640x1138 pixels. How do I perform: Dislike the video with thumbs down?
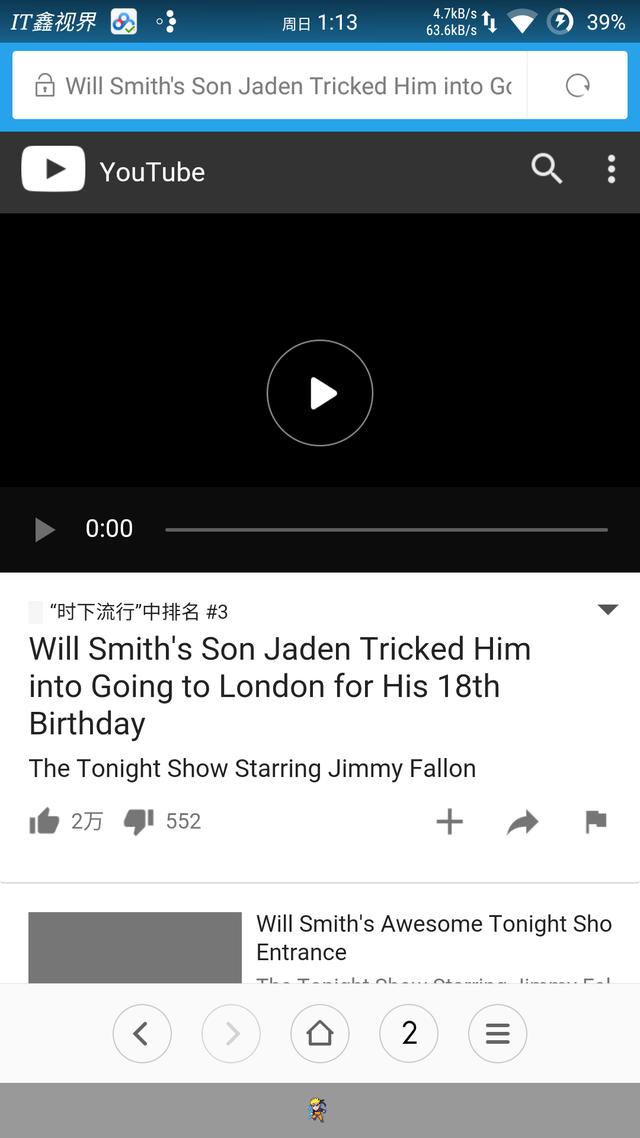coord(139,822)
